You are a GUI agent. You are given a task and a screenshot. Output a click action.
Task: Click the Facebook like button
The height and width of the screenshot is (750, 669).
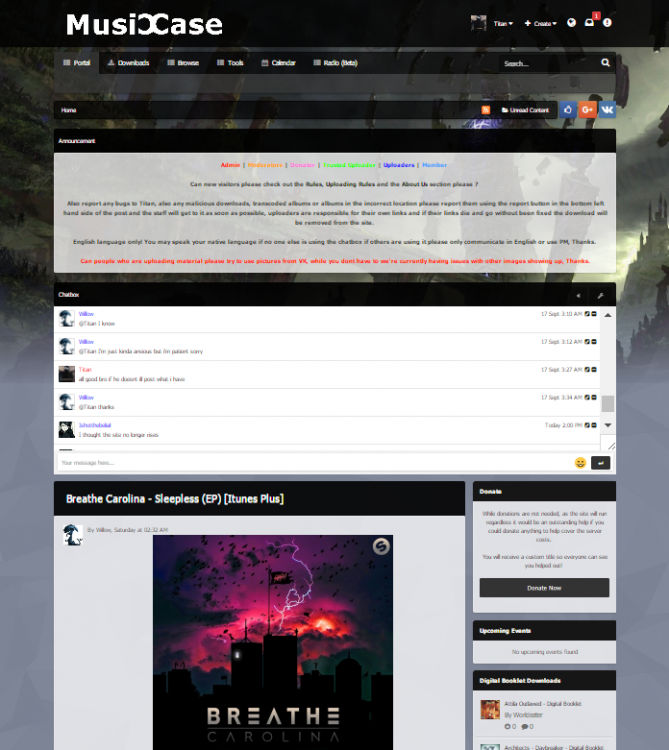coord(568,110)
